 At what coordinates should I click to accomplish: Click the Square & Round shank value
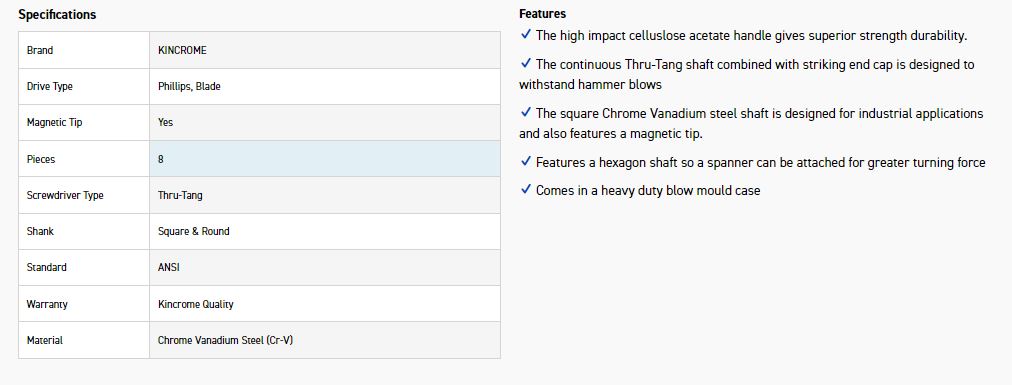pos(194,231)
